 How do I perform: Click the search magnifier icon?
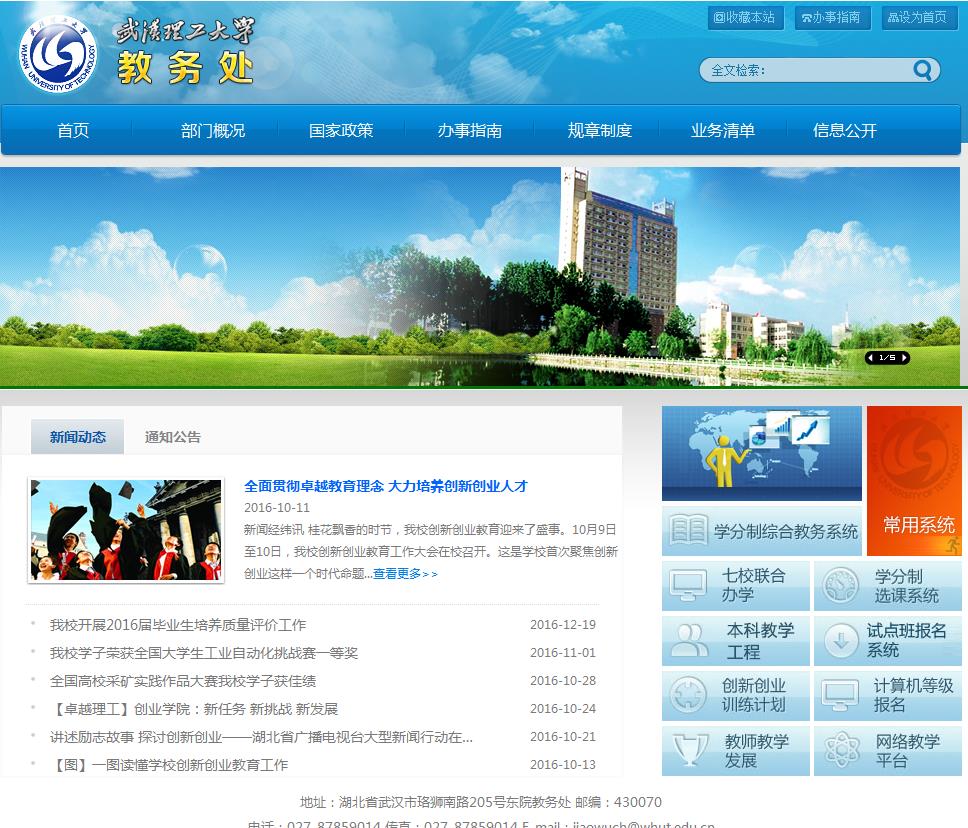922,70
